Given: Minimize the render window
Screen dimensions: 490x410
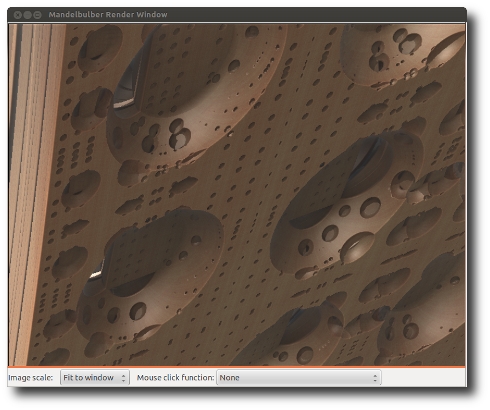Looking at the screenshot, I should 28,15.
